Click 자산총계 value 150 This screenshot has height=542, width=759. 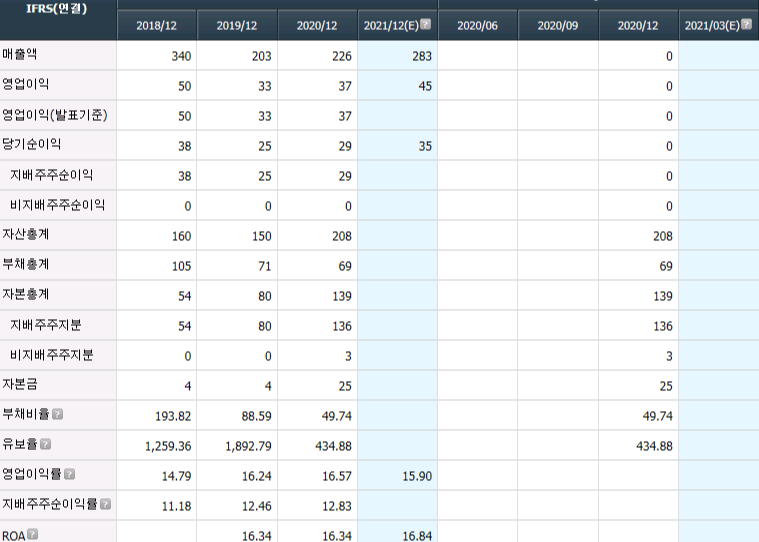coord(261,236)
